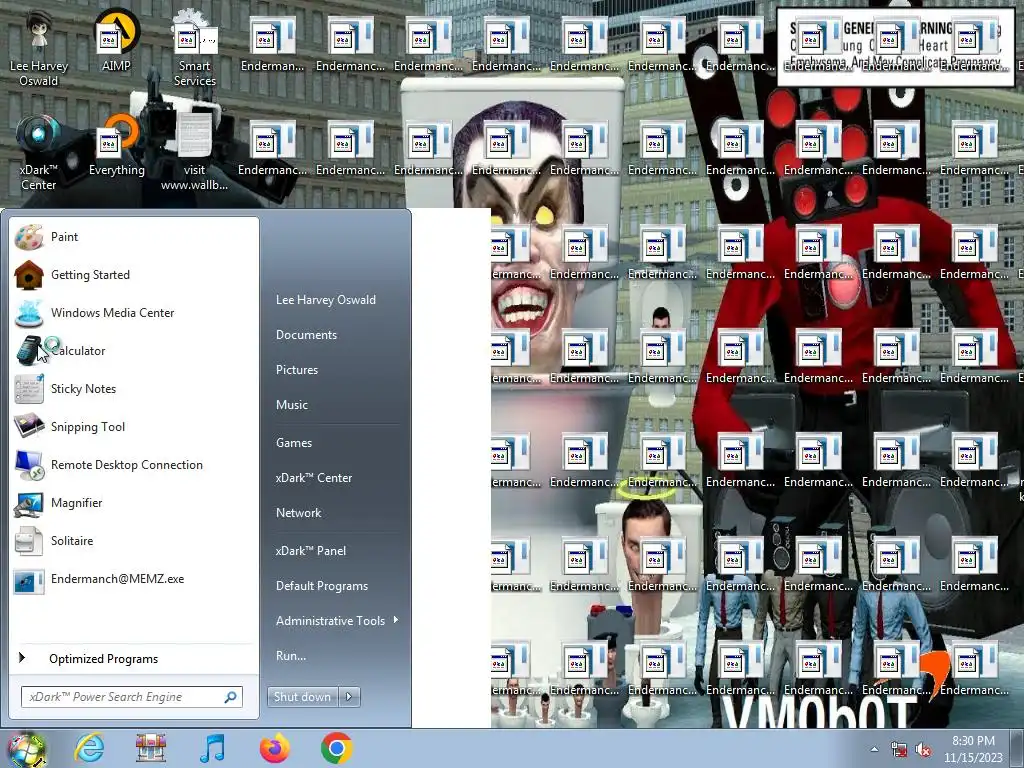Click the Shut down button
This screenshot has height=768, width=1024.
pos(302,697)
